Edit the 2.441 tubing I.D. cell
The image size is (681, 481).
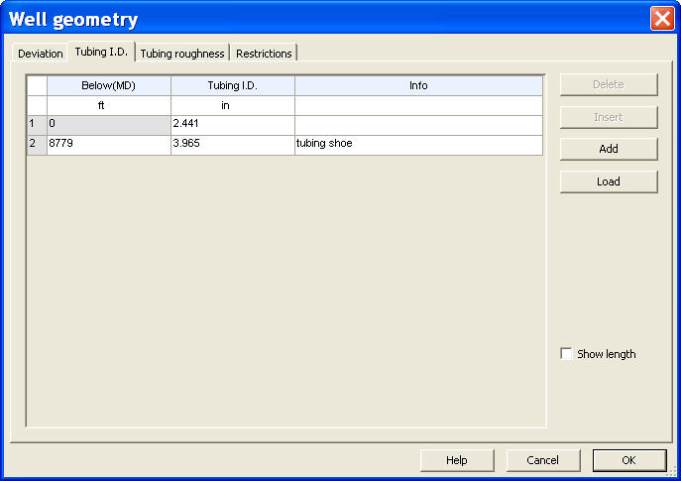[232, 125]
